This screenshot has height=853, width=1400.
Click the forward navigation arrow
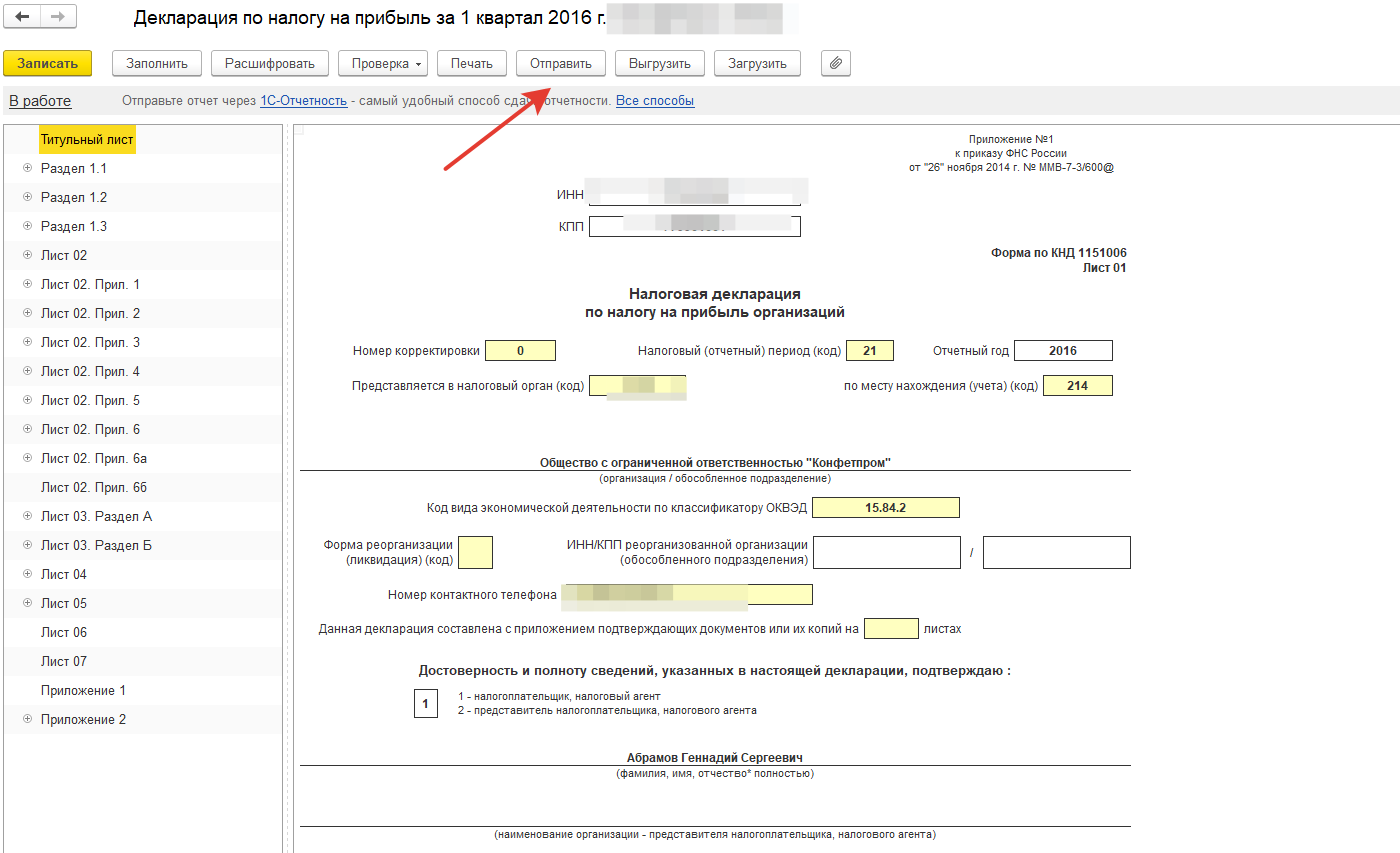[x=57, y=17]
